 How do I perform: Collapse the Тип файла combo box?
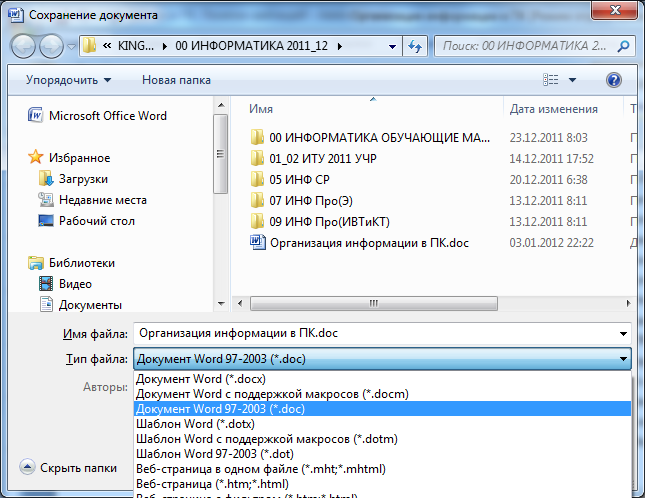click(x=623, y=359)
